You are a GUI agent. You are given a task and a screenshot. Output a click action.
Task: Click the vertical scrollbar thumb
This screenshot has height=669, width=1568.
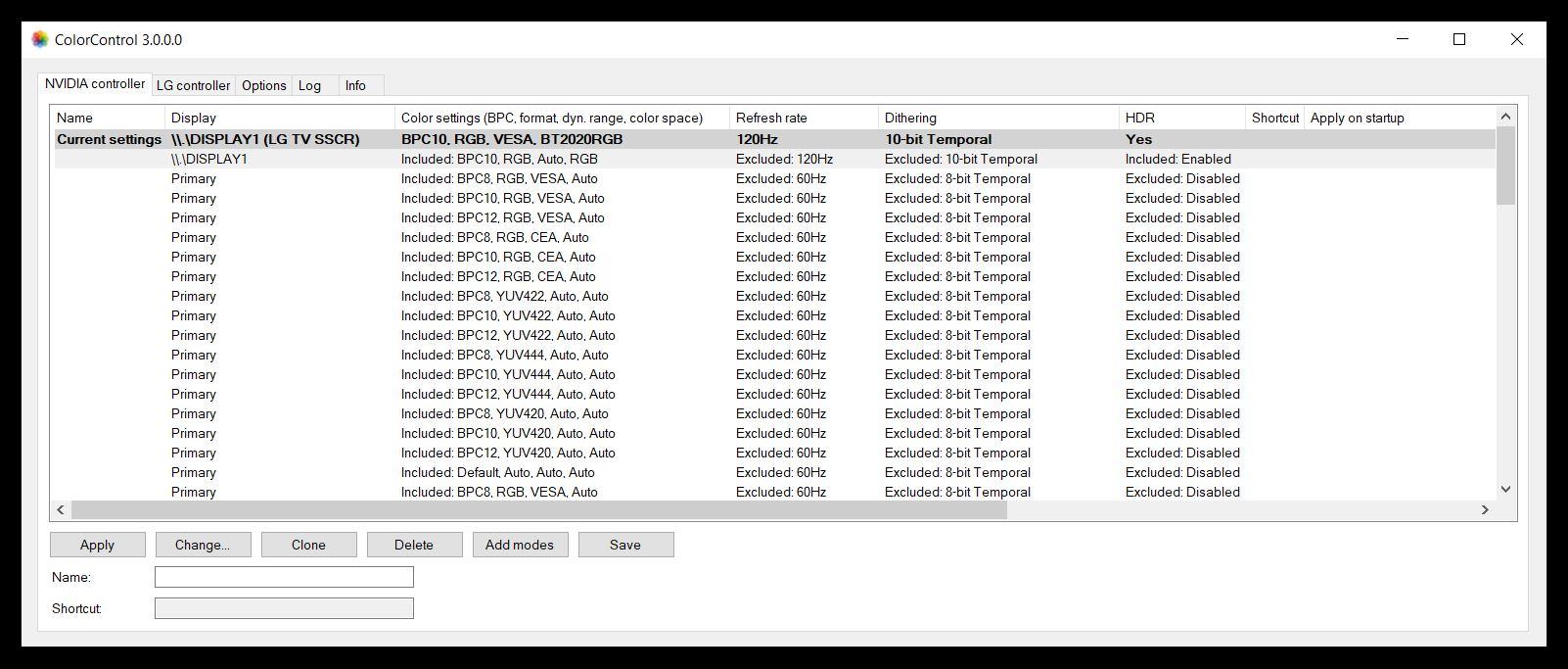[1506, 166]
